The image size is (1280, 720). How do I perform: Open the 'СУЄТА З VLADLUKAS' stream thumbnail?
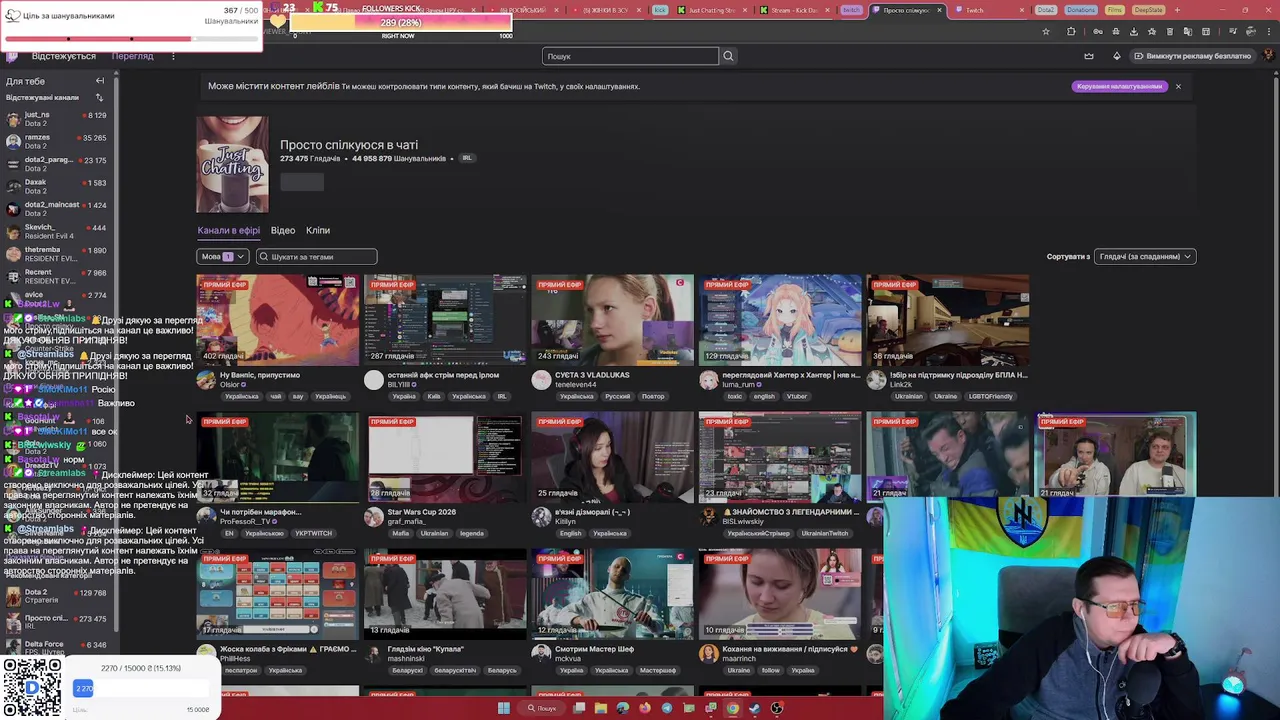tap(612, 320)
